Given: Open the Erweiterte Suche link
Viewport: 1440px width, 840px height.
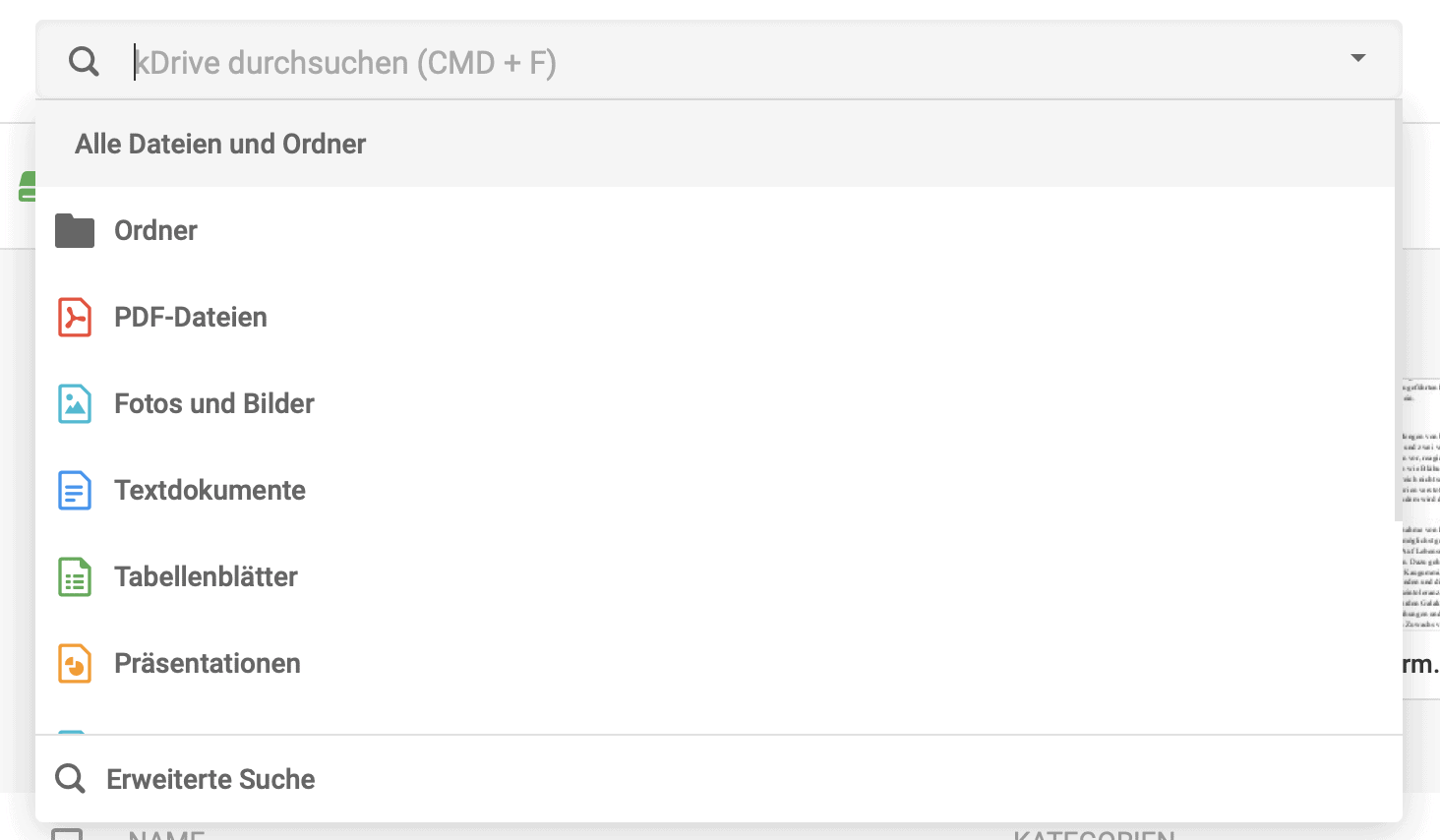Looking at the screenshot, I should pos(210,779).
